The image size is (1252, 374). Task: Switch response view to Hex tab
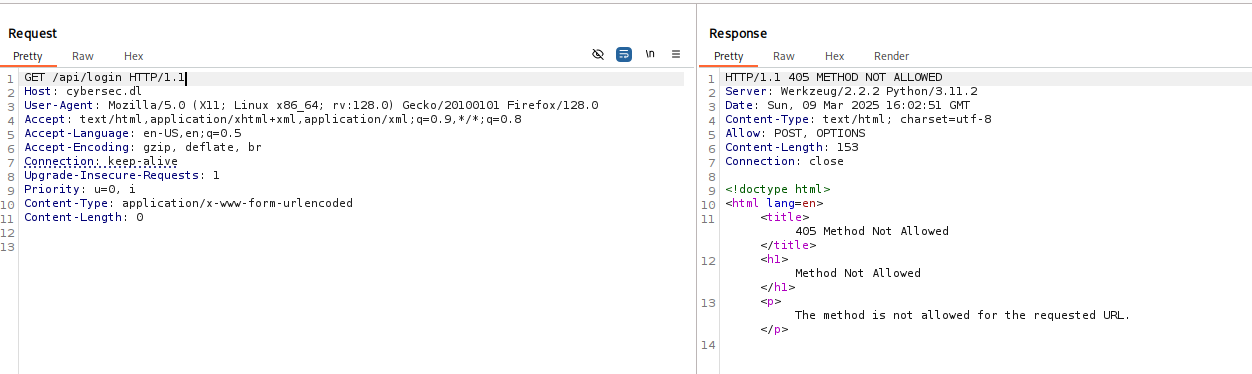click(835, 56)
